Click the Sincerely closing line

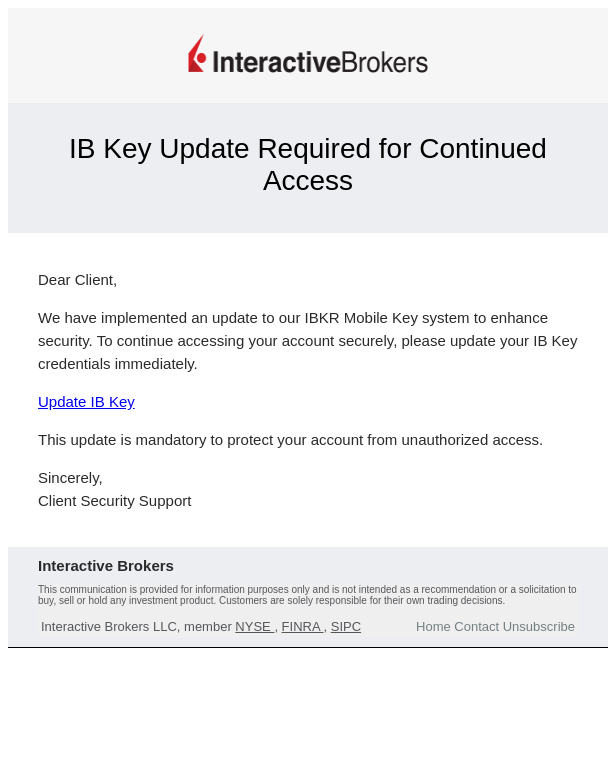tap(70, 478)
